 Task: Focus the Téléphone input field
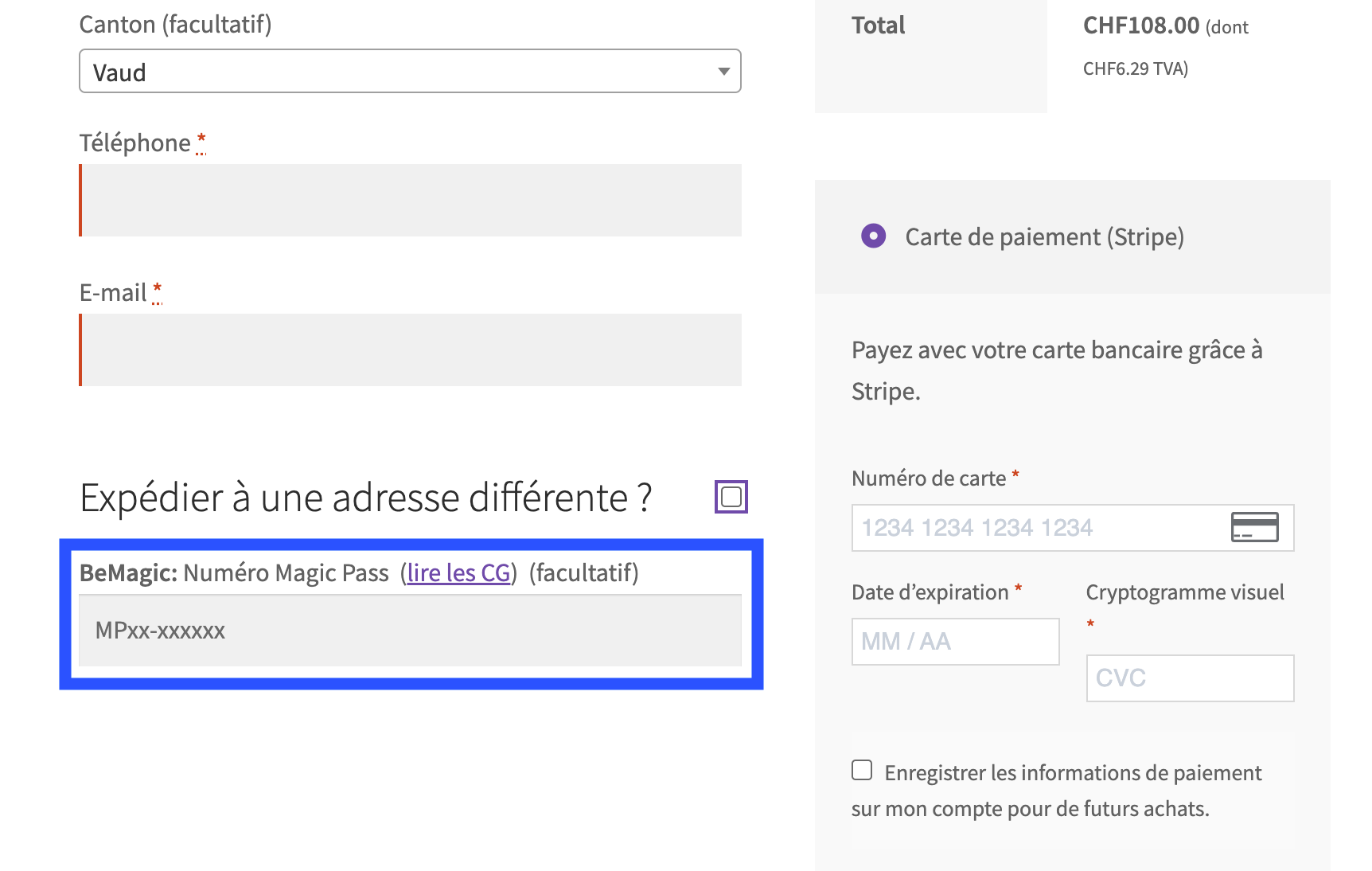(411, 200)
